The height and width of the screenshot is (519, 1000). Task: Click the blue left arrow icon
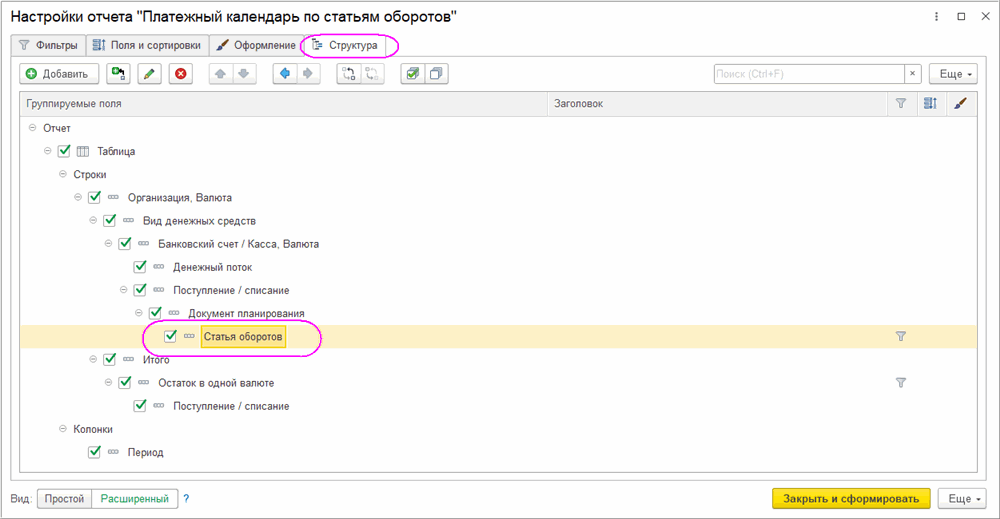coord(284,74)
